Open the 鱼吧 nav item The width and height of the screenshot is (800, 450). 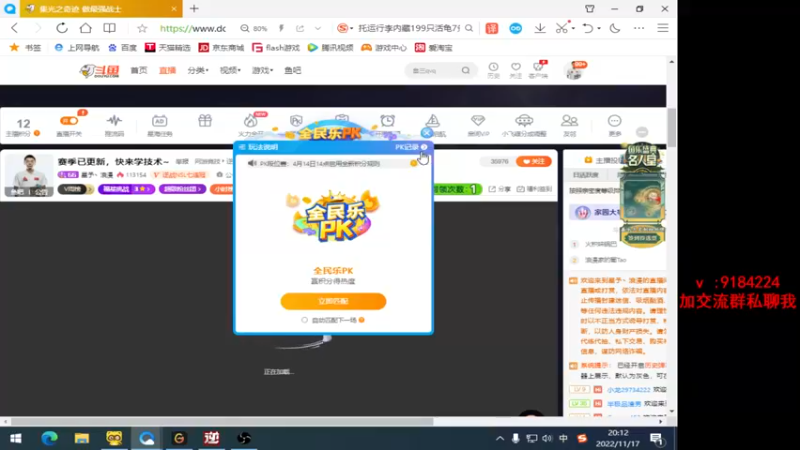pos(293,70)
